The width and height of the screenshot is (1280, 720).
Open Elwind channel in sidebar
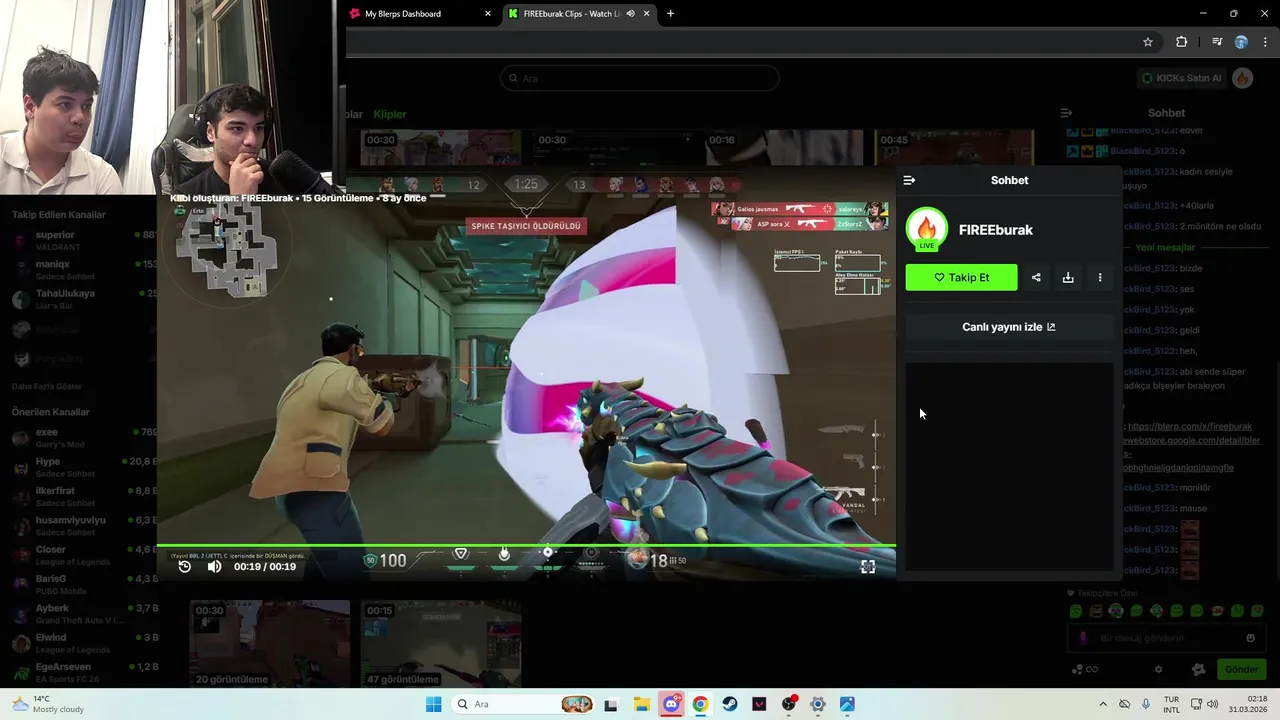(x=79, y=642)
